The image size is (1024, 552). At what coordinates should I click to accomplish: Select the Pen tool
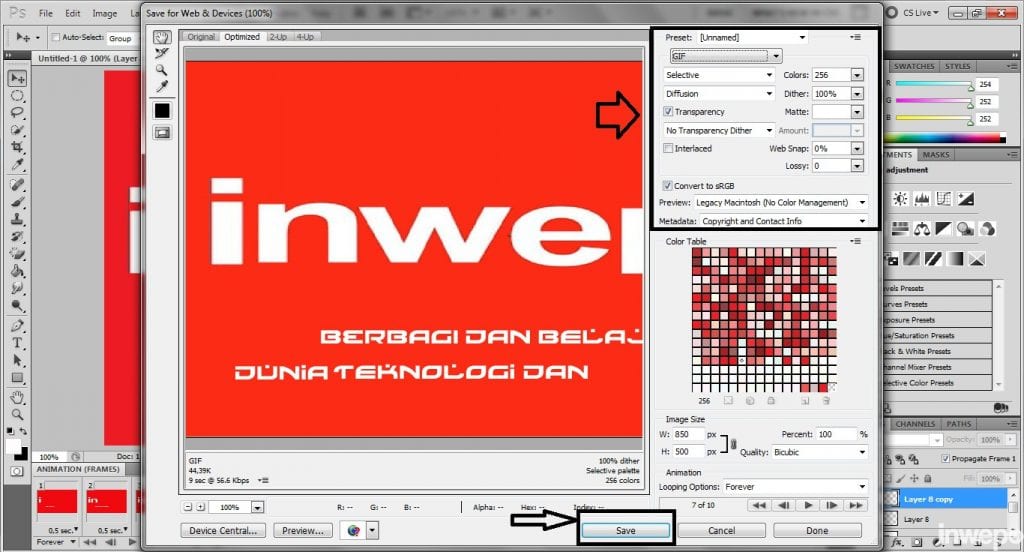point(18,325)
